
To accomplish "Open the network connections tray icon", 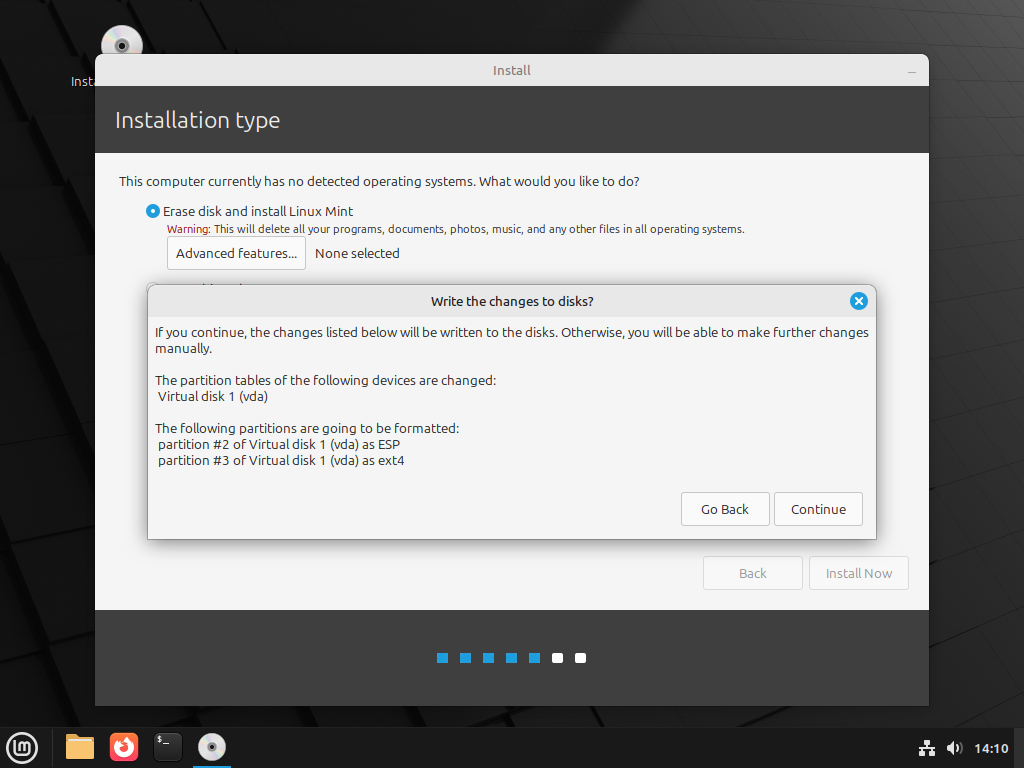I will coord(927,748).
